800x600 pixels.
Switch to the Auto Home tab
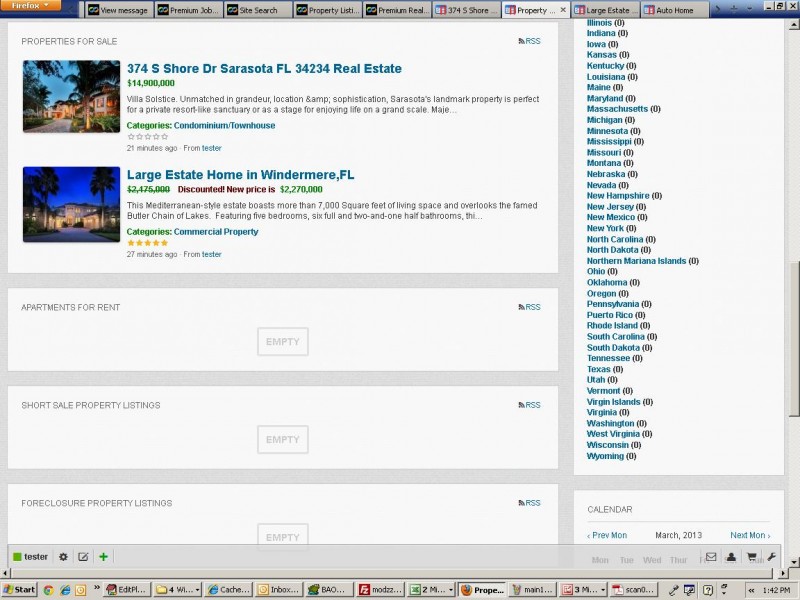click(675, 10)
